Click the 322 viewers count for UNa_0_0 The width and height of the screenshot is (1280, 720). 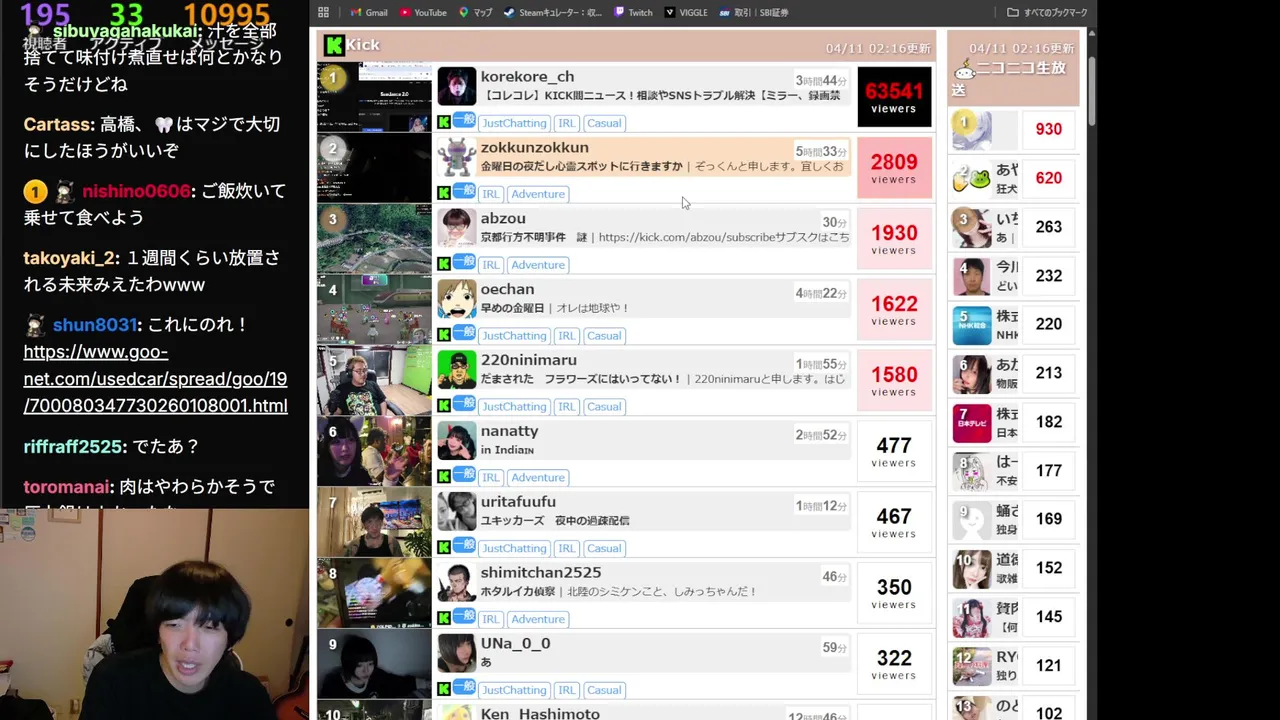894,664
